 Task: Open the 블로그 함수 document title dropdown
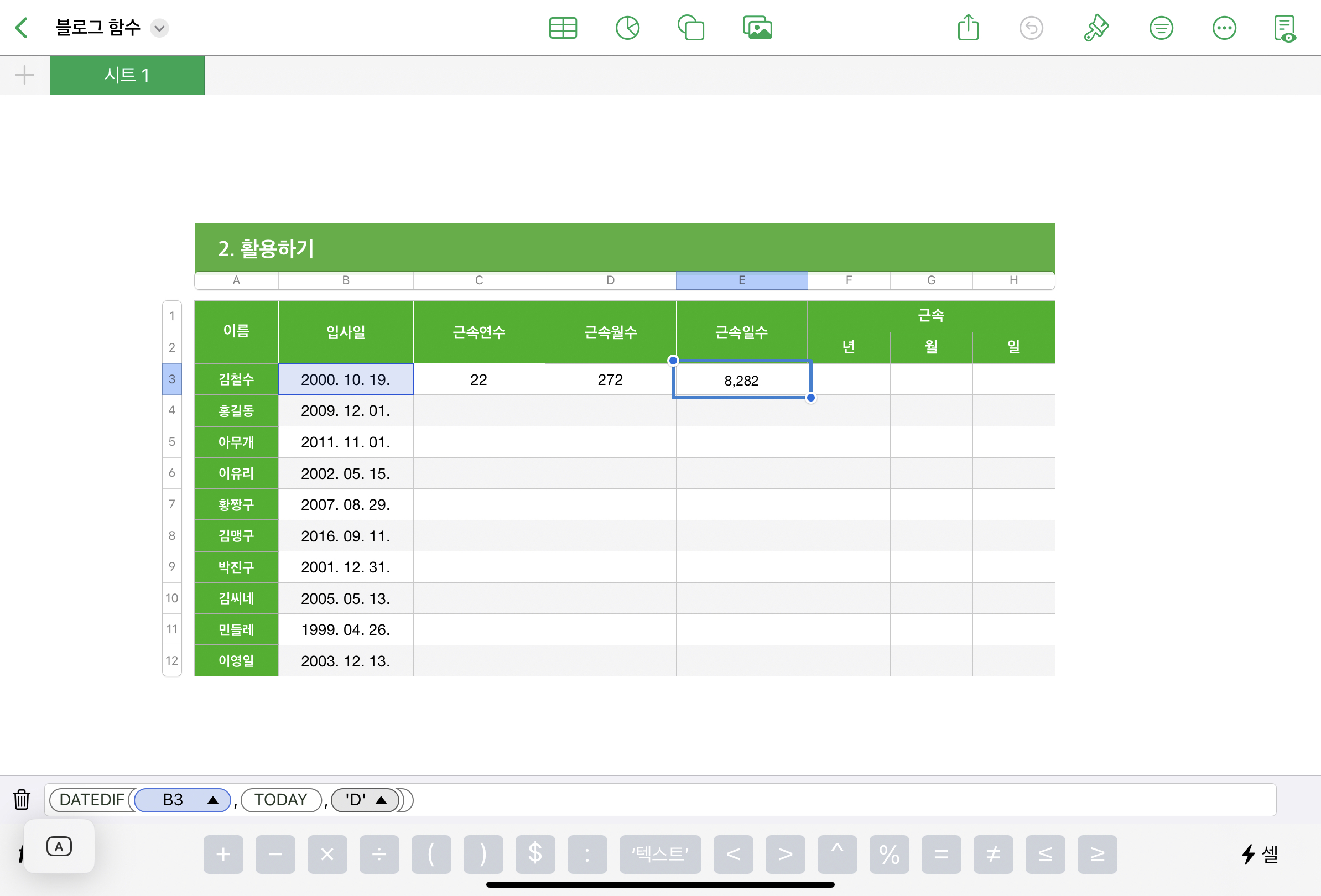160,28
